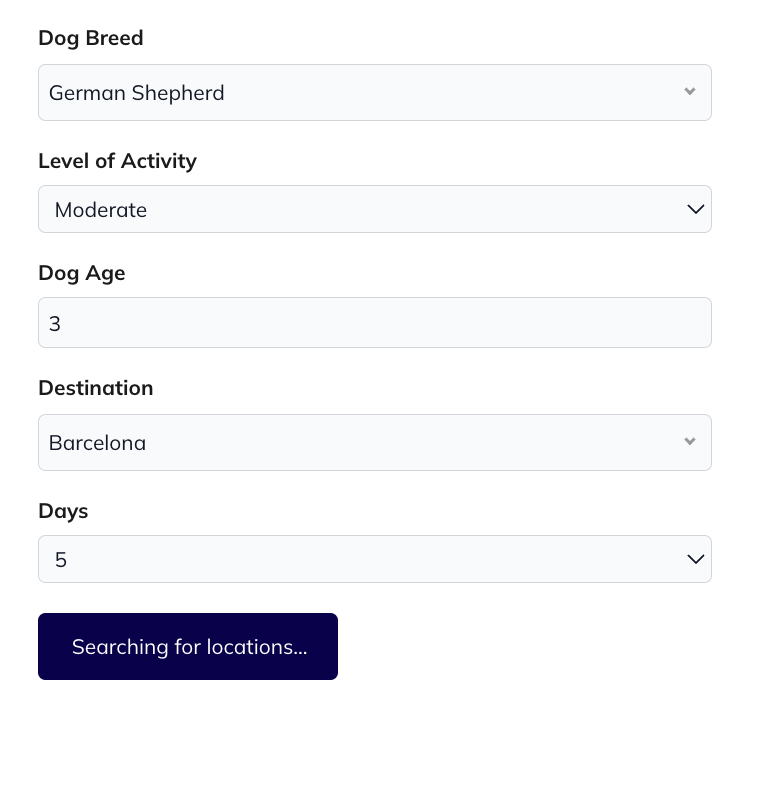Open the Destination dropdown showing Barcelona
The height and width of the screenshot is (806, 776).
[375, 443]
